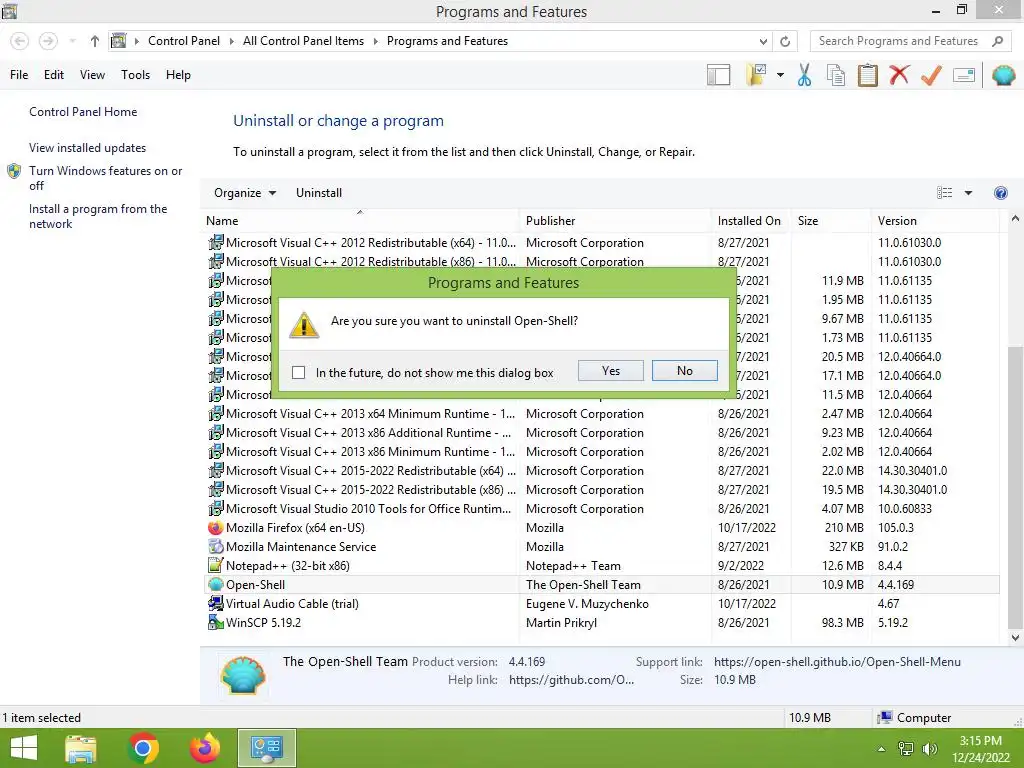Click the program list vertical scrollbar thumb

[x=1015, y=487]
